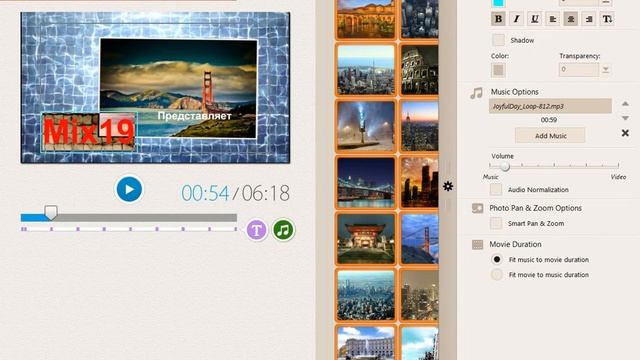Select the orange lit waterfront thumbnail at top
This screenshot has width=640, height=360.
pyautogui.click(x=366, y=19)
